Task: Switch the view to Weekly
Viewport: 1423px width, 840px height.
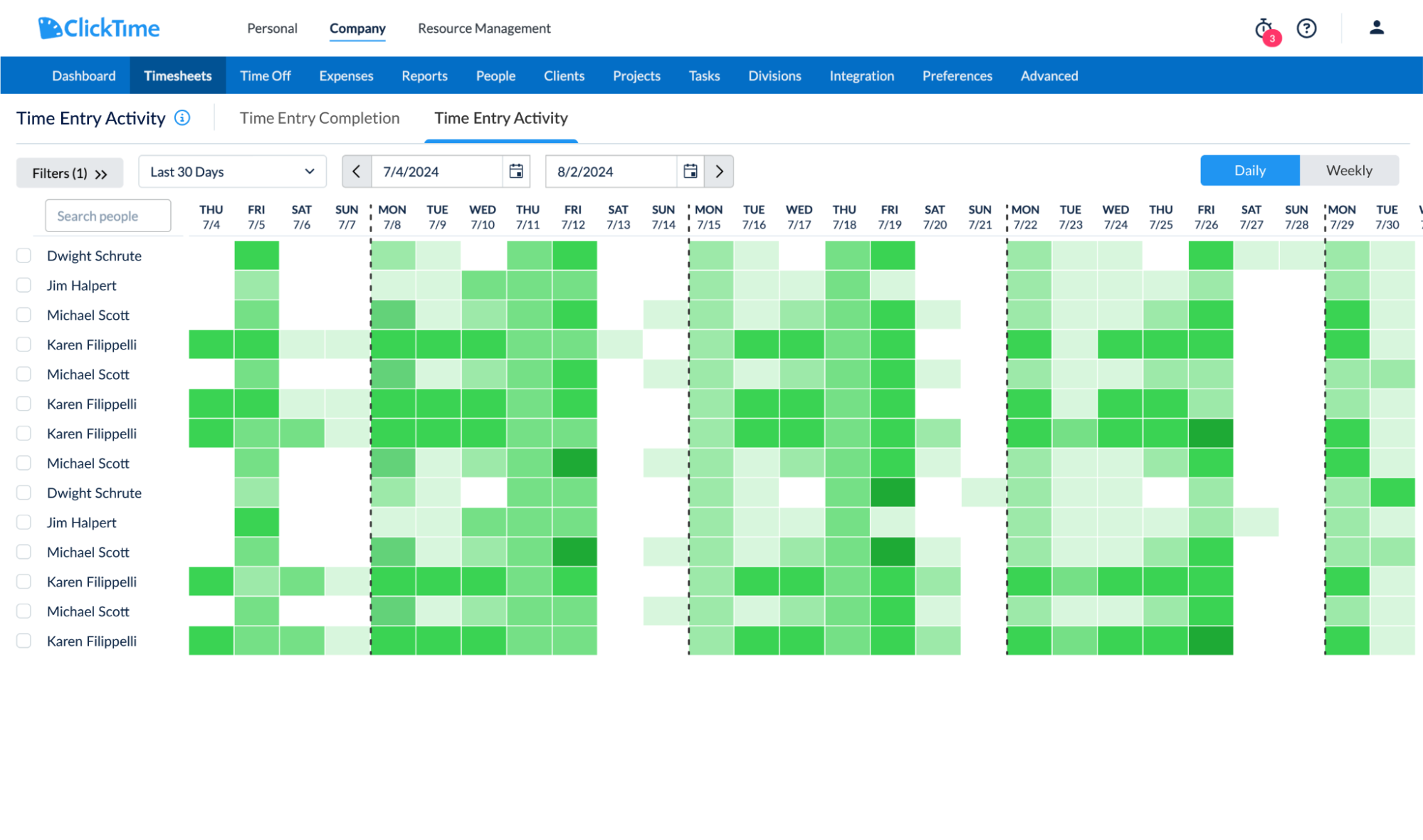Action: tap(1349, 171)
